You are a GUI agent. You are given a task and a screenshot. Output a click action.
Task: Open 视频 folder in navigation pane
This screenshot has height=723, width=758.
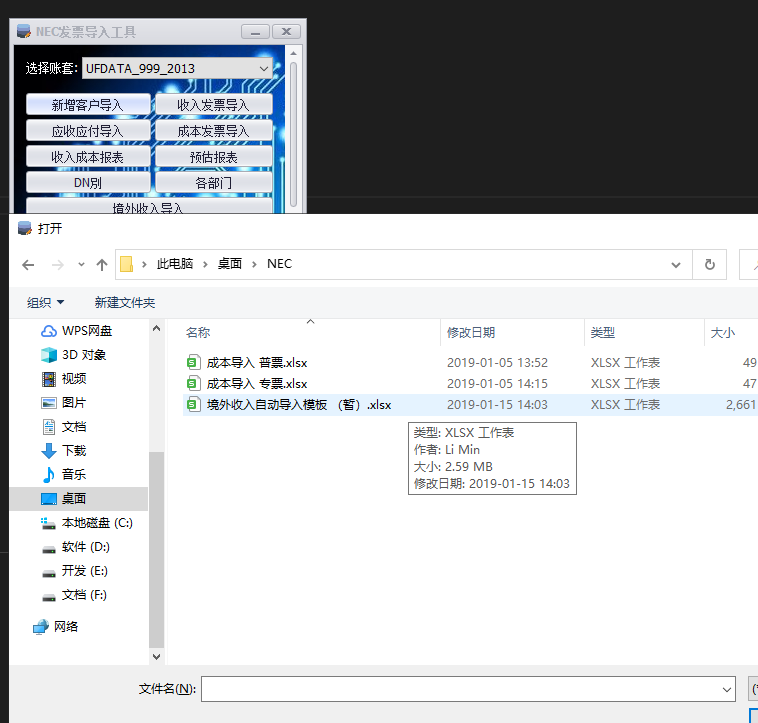pyautogui.click(x=64, y=378)
